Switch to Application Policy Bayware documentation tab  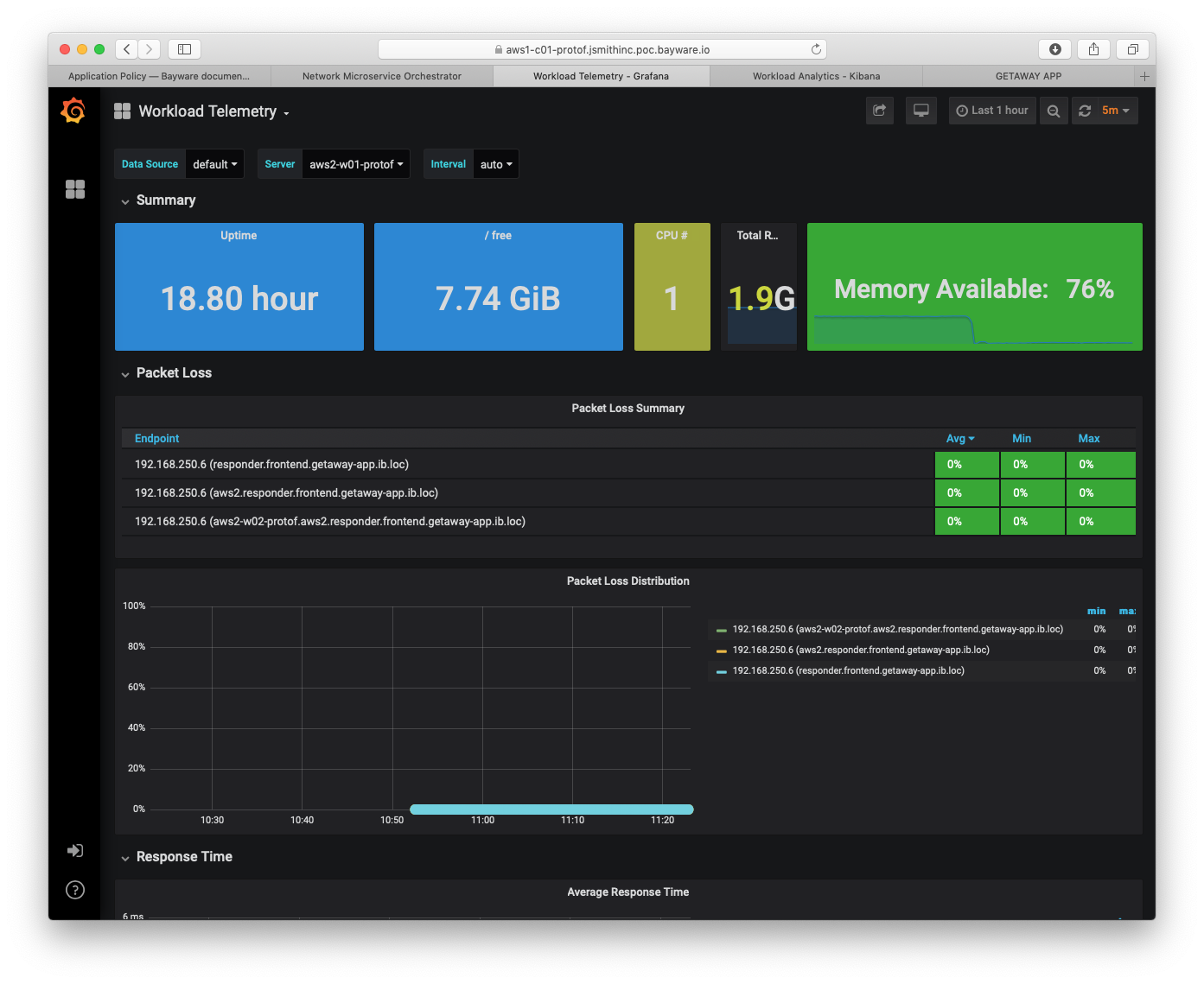coord(159,76)
